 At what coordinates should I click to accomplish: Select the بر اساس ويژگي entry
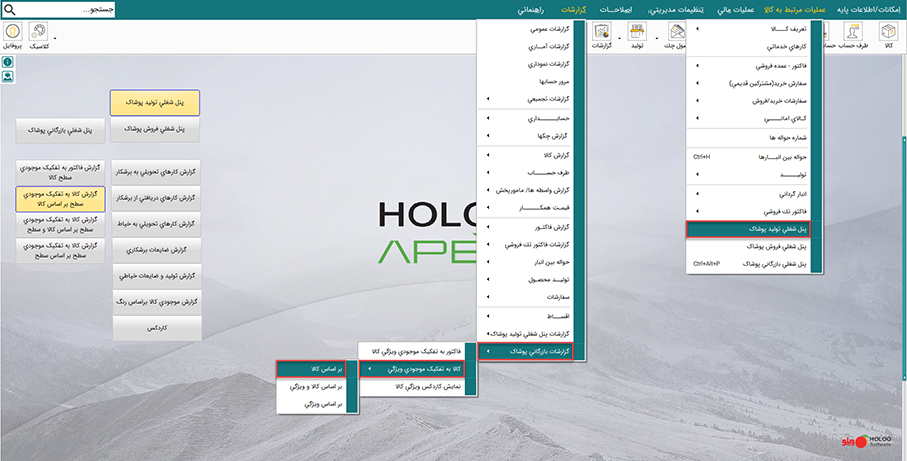[312, 404]
